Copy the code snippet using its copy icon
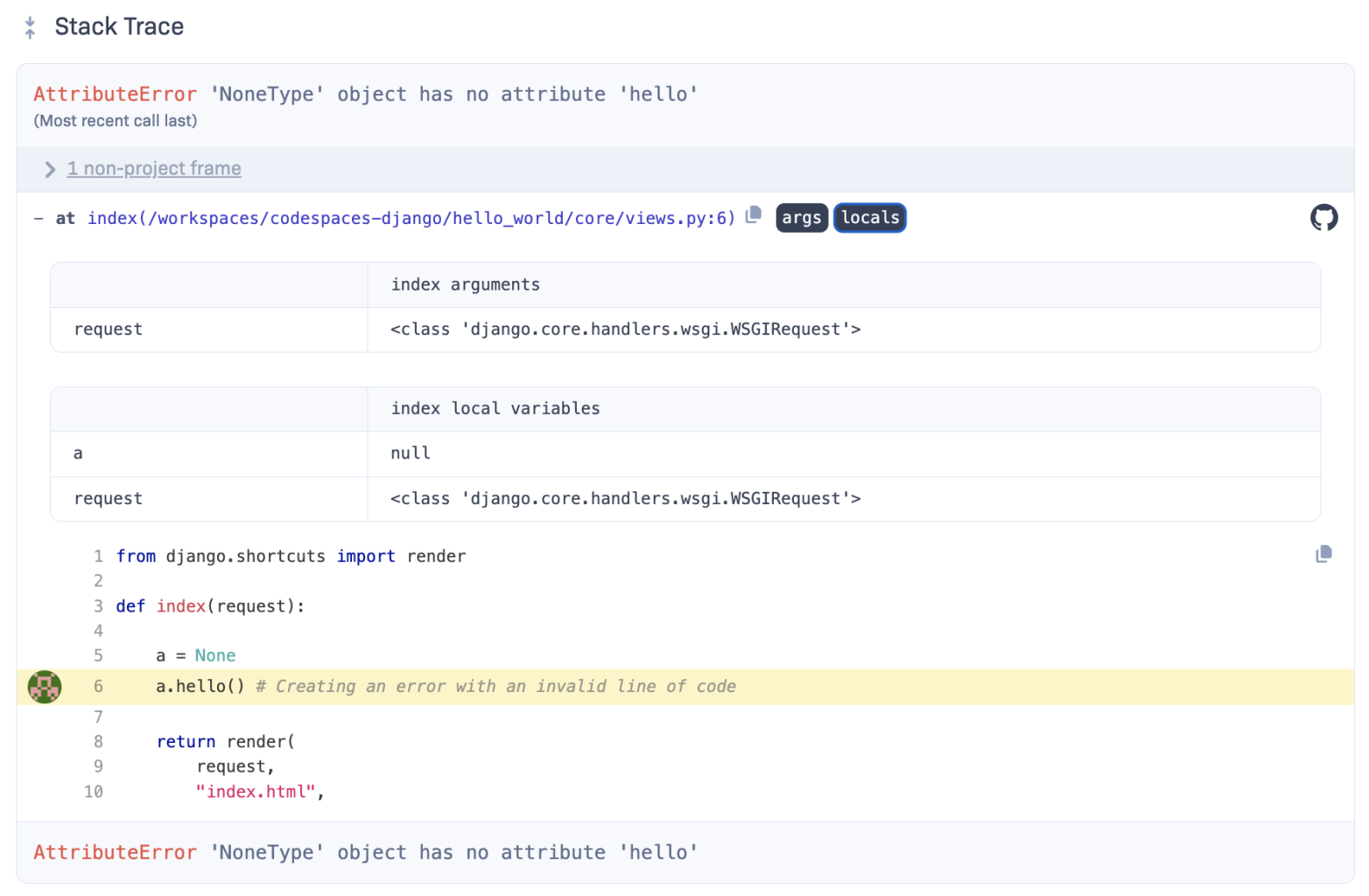The image size is (1369, 896). pyautogui.click(x=1323, y=554)
